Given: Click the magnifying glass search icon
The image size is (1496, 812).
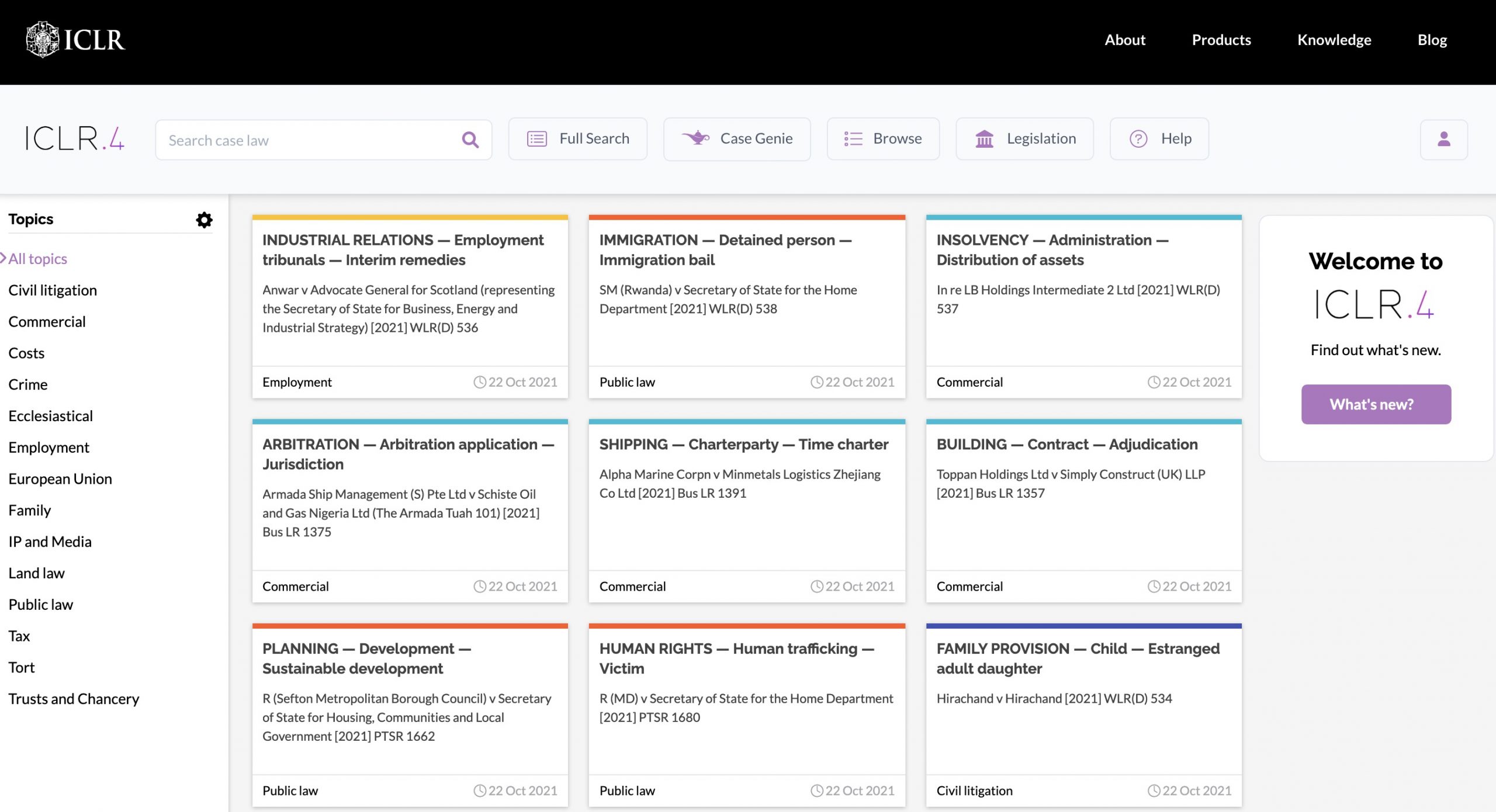Looking at the screenshot, I should click(x=470, y=140).
